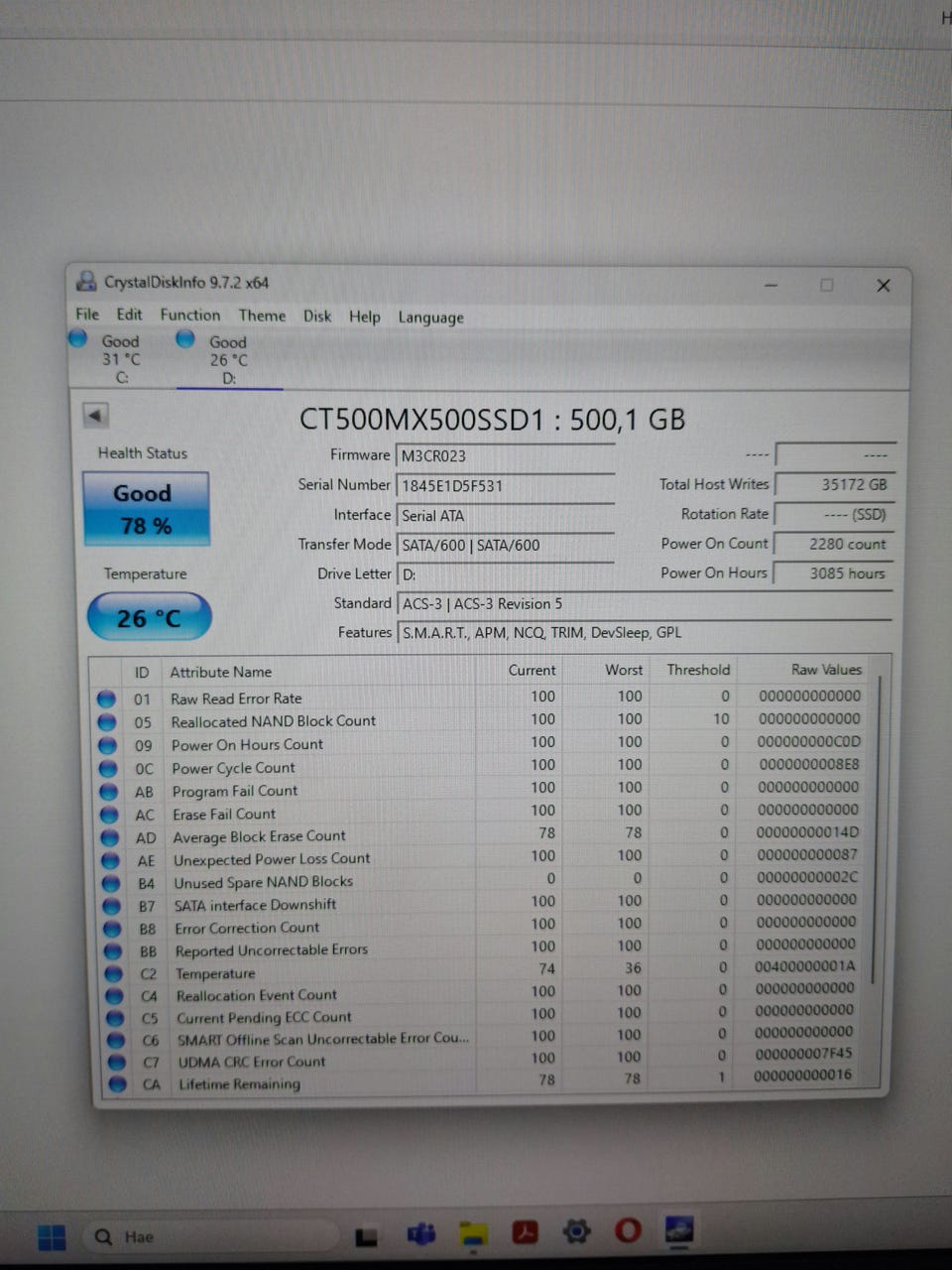Click the SMART attribute list vertical scrollbar

pyautogui.click(x=876, y=828)
